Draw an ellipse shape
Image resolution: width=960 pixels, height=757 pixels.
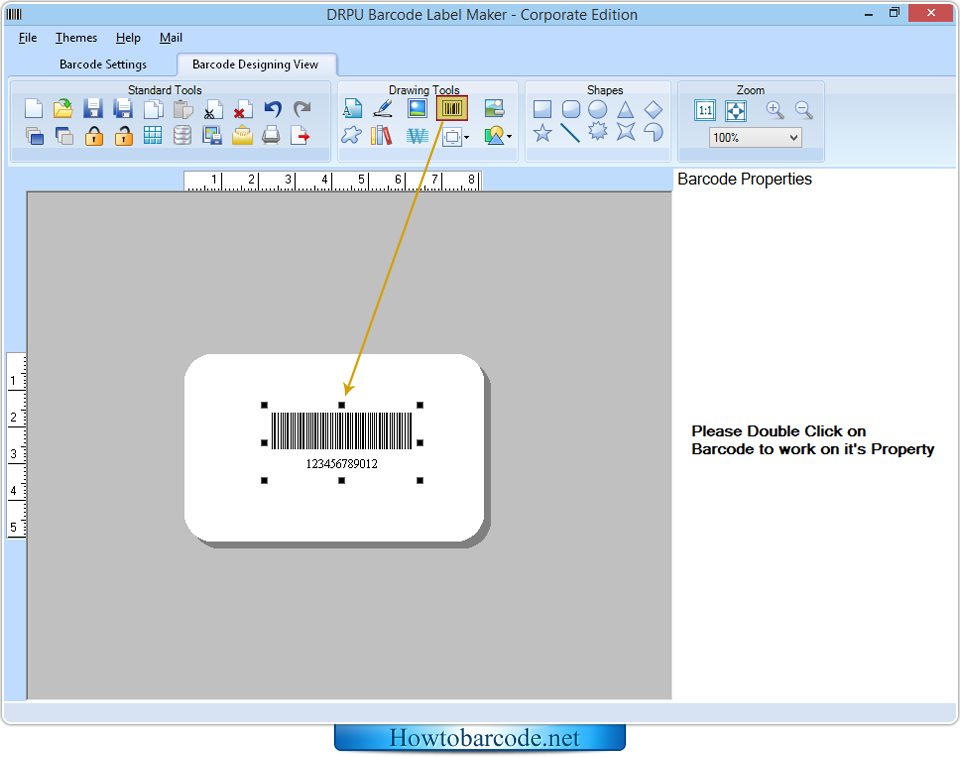(598, 110)
